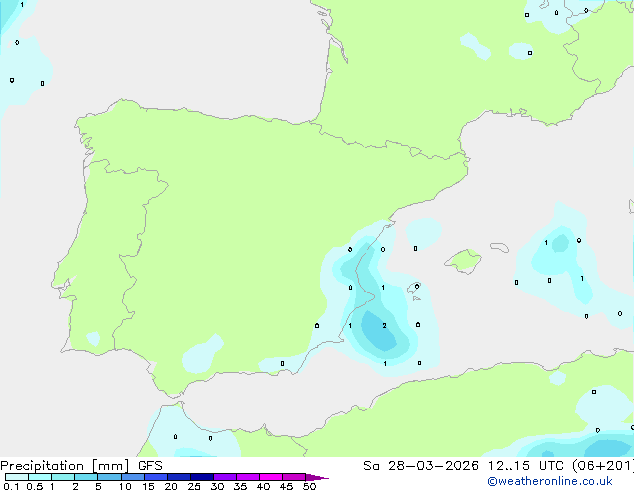Select the 30–35 mm purple legend swatch

pos(224,477)
